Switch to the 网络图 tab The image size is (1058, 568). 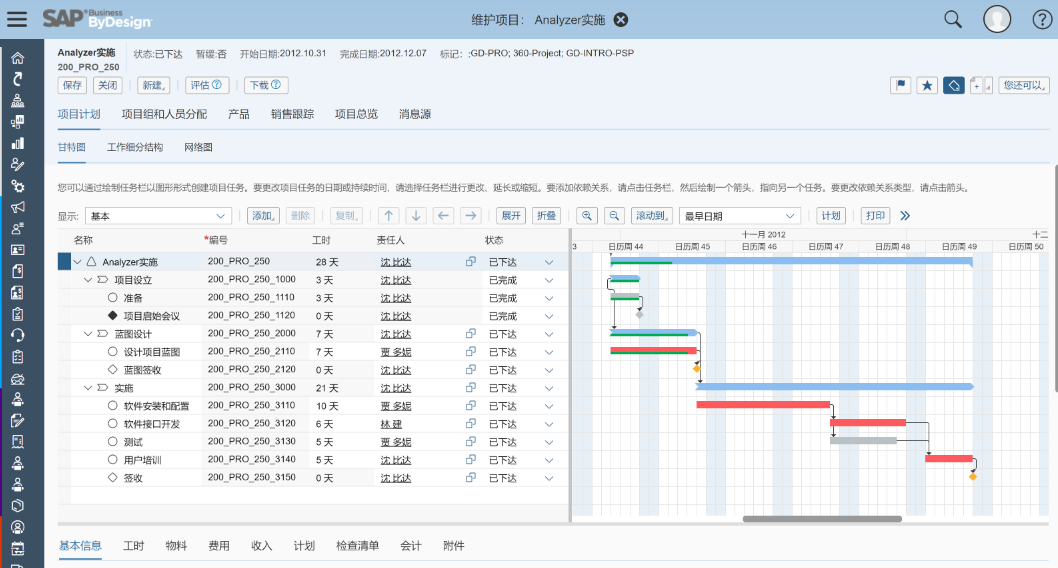click(x=198, y=148)
